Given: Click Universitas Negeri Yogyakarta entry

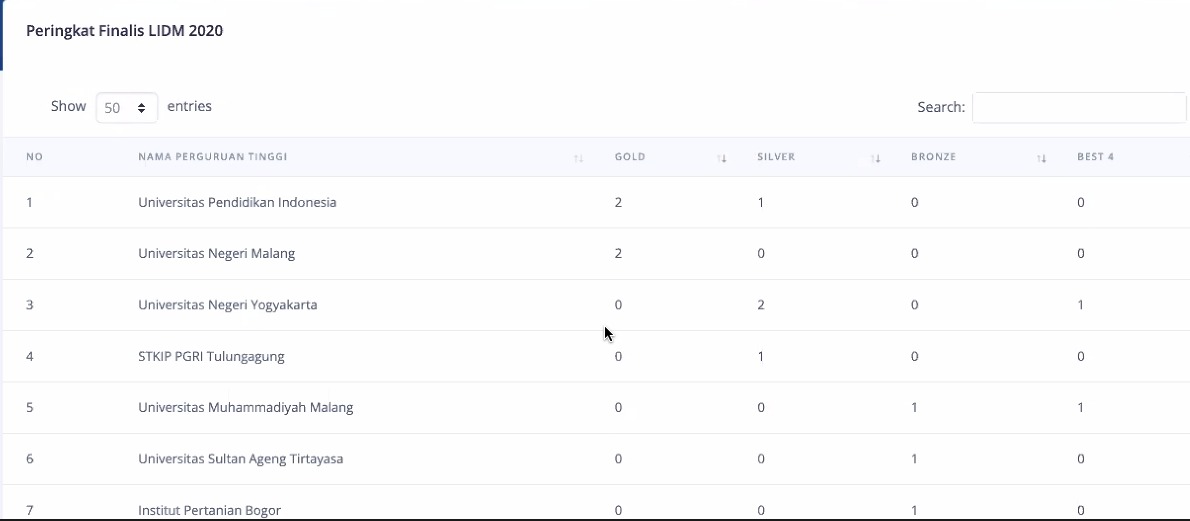Looking at the screenshot, I should (x=228, y=305).
